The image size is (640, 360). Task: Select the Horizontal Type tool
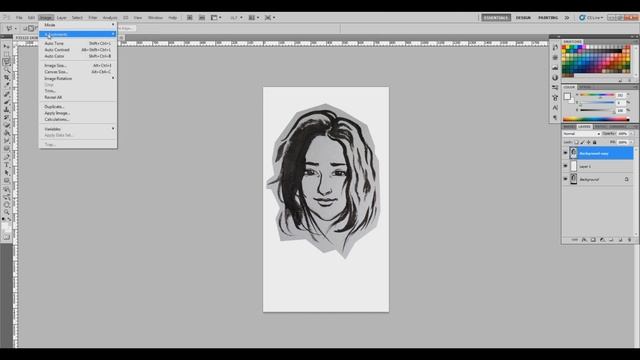(x=7, y=165)
